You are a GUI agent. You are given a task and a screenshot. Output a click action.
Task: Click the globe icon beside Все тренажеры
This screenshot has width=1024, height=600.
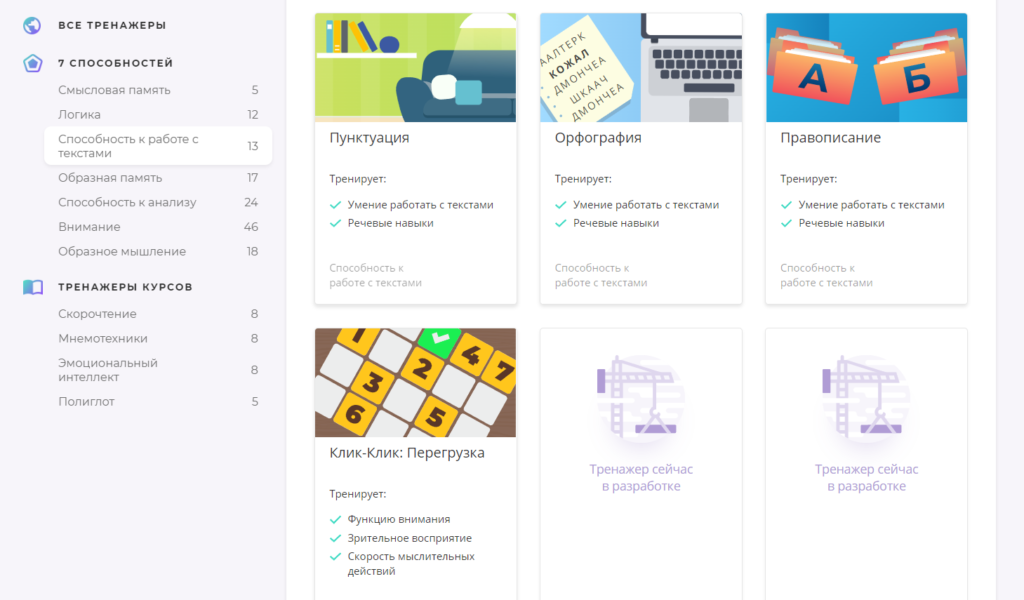33,25
